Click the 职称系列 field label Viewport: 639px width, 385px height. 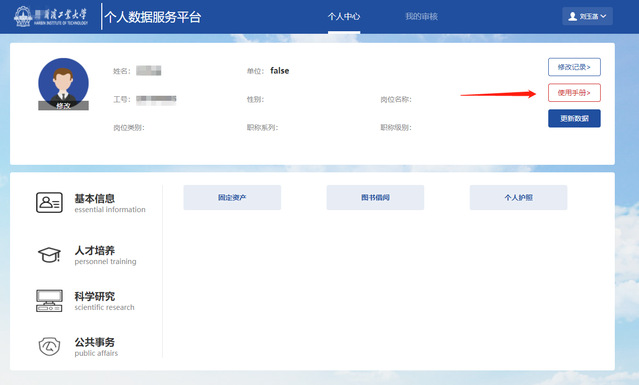pos(262,128)
